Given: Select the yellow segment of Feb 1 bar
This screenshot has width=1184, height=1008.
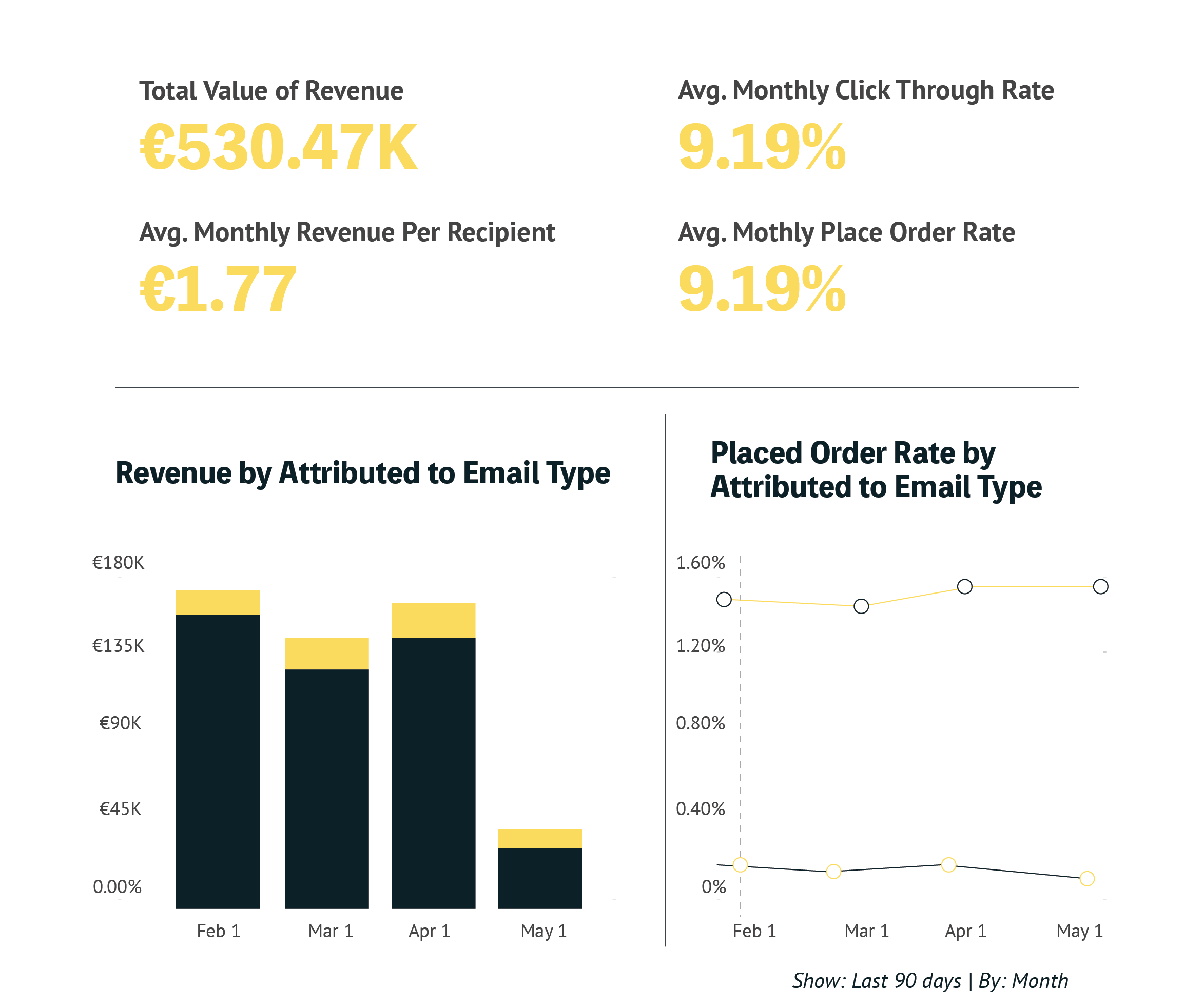Looking at the screenshot, I should click(217, 603).
